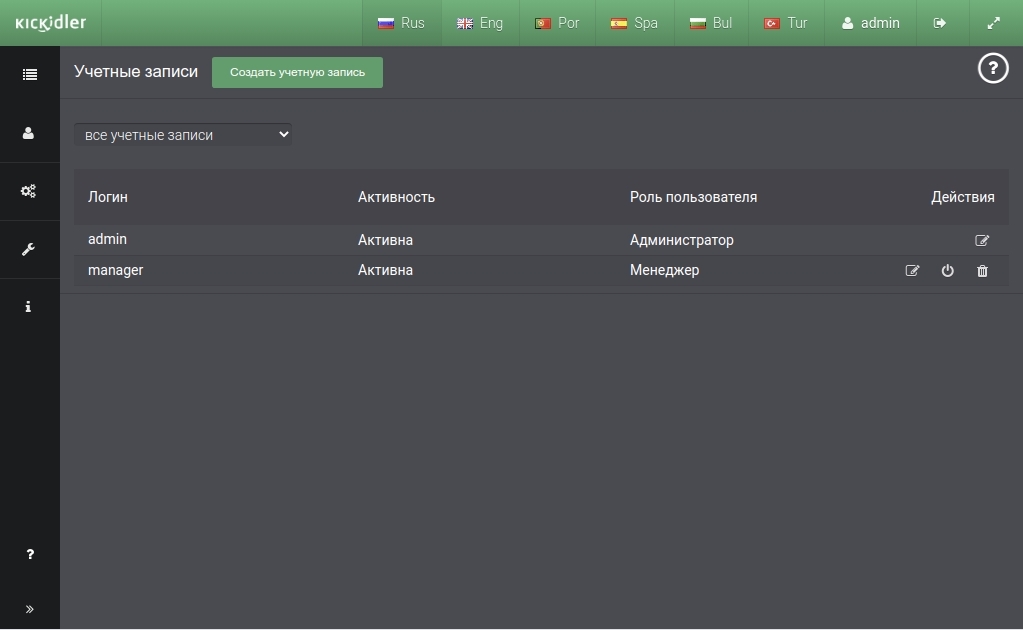Click the sidebar question mark help icon

(29, 554)
